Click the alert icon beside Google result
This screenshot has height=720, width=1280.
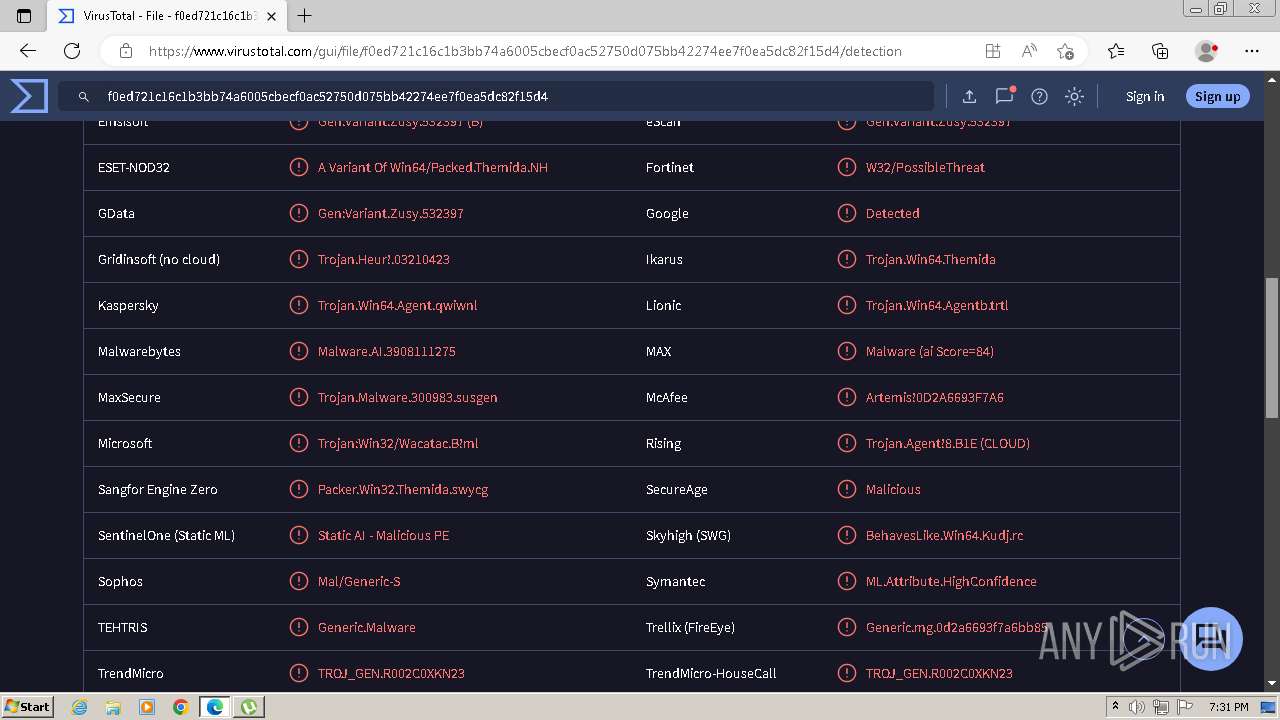(846, 213)
